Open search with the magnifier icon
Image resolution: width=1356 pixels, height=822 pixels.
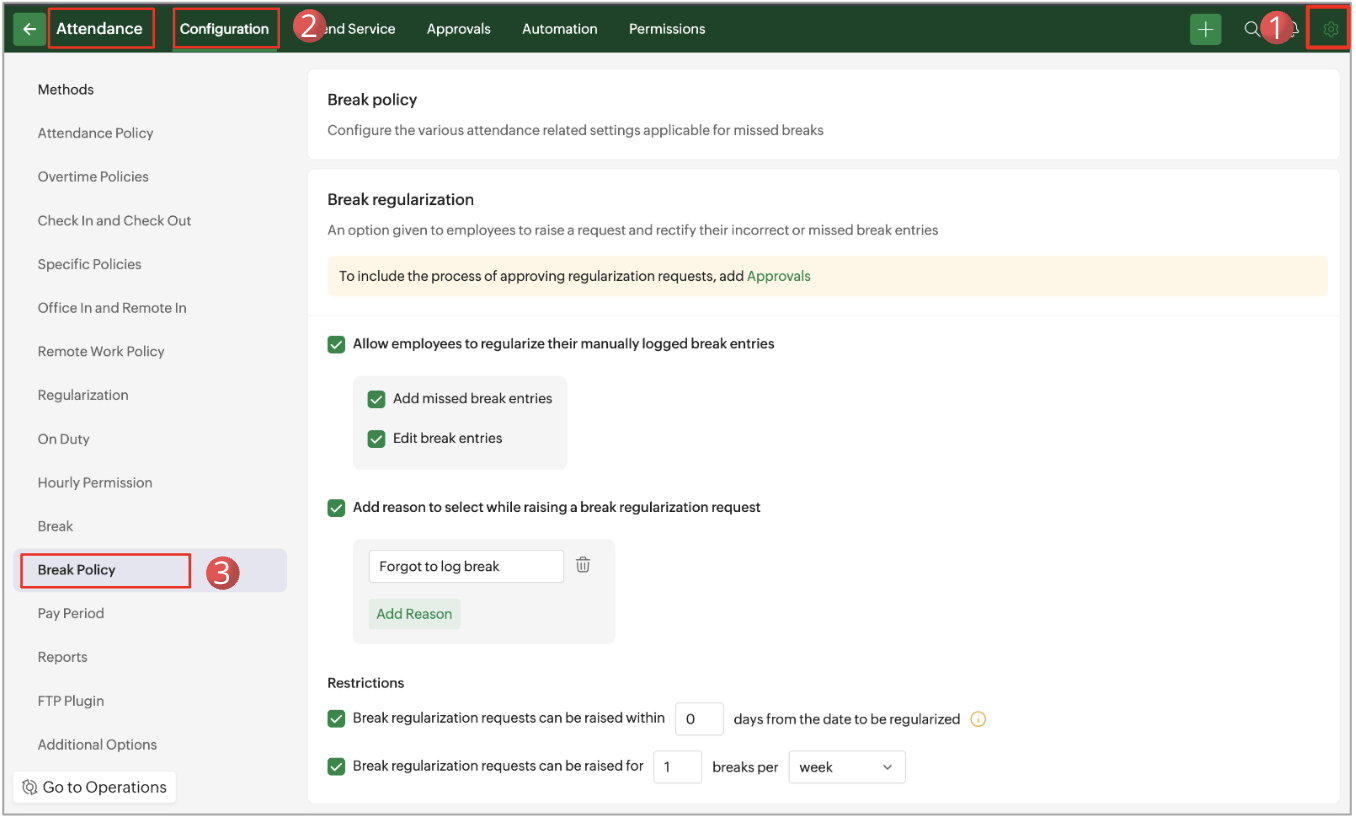point(1251,29)
